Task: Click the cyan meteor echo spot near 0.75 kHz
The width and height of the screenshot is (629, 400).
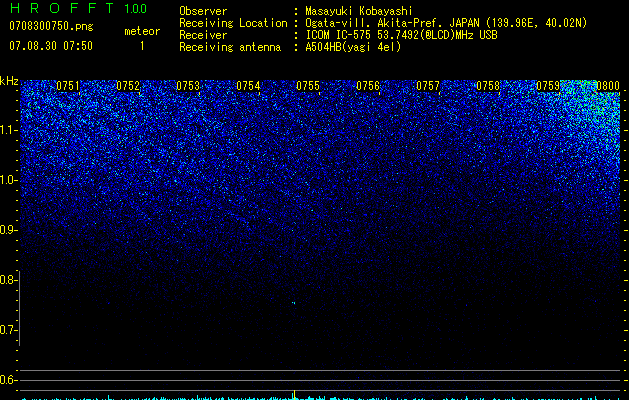Action: 294,303
